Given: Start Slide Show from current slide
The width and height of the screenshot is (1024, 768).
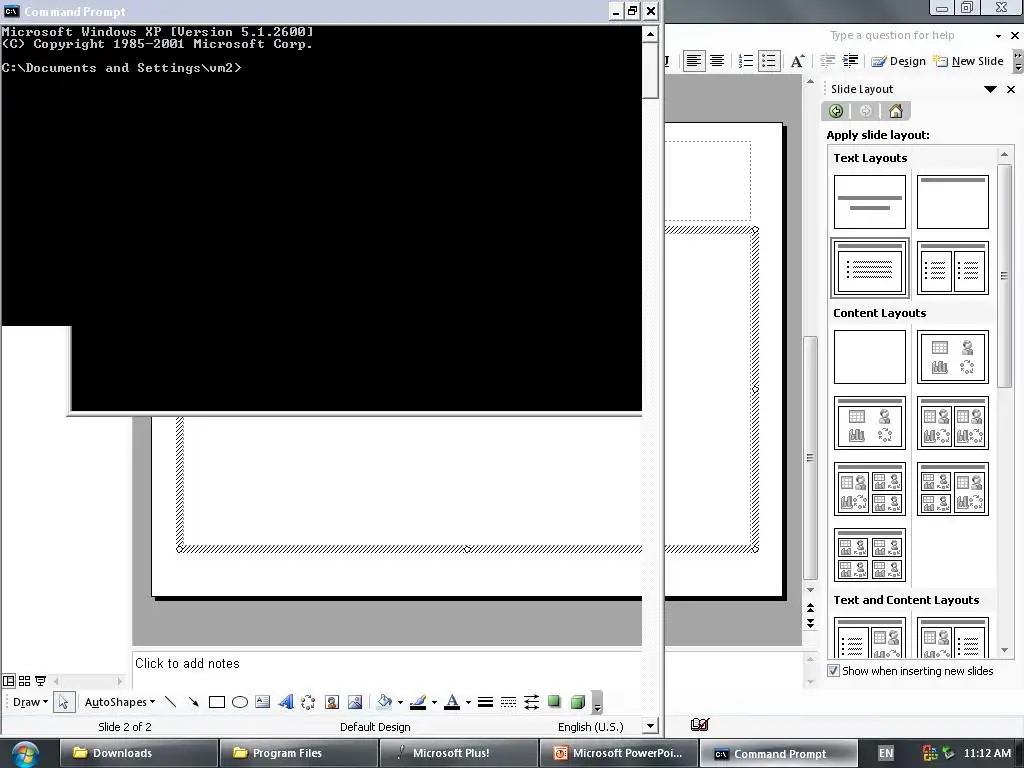Looking at the screenshot, I should pyautogui.click(x=40, y=680).
